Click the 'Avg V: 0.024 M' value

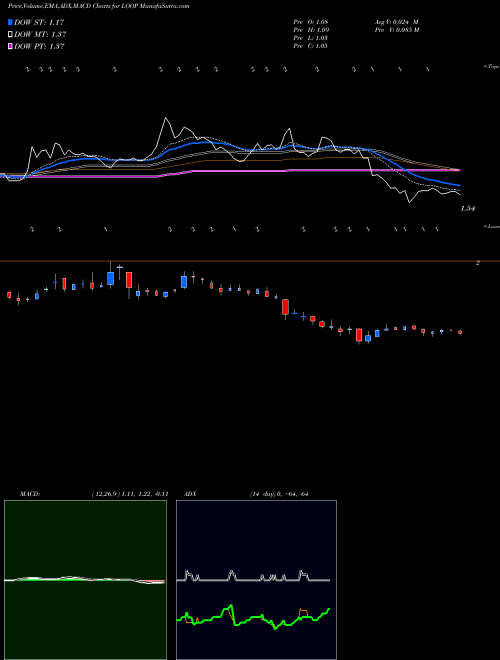(x=396, y=22)
